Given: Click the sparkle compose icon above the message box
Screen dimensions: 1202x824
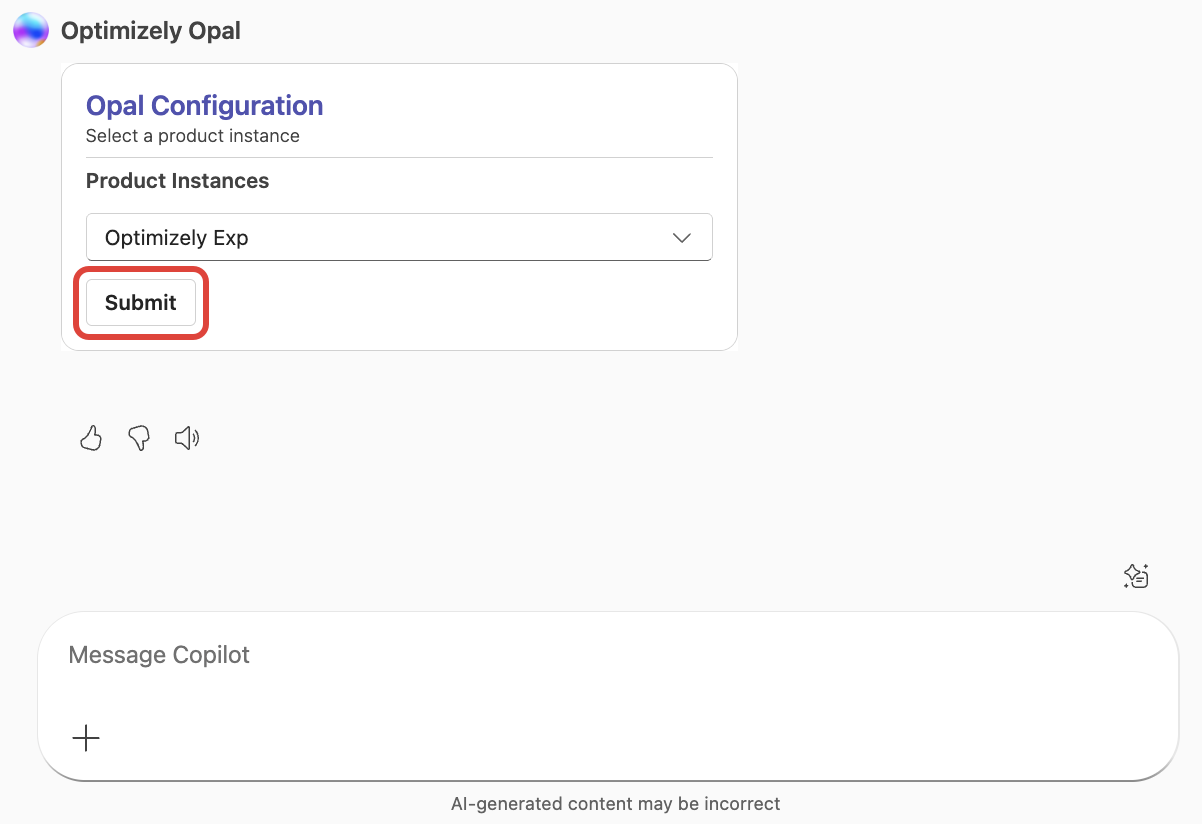Looking at the screenshot, I should click(1135, 576).
